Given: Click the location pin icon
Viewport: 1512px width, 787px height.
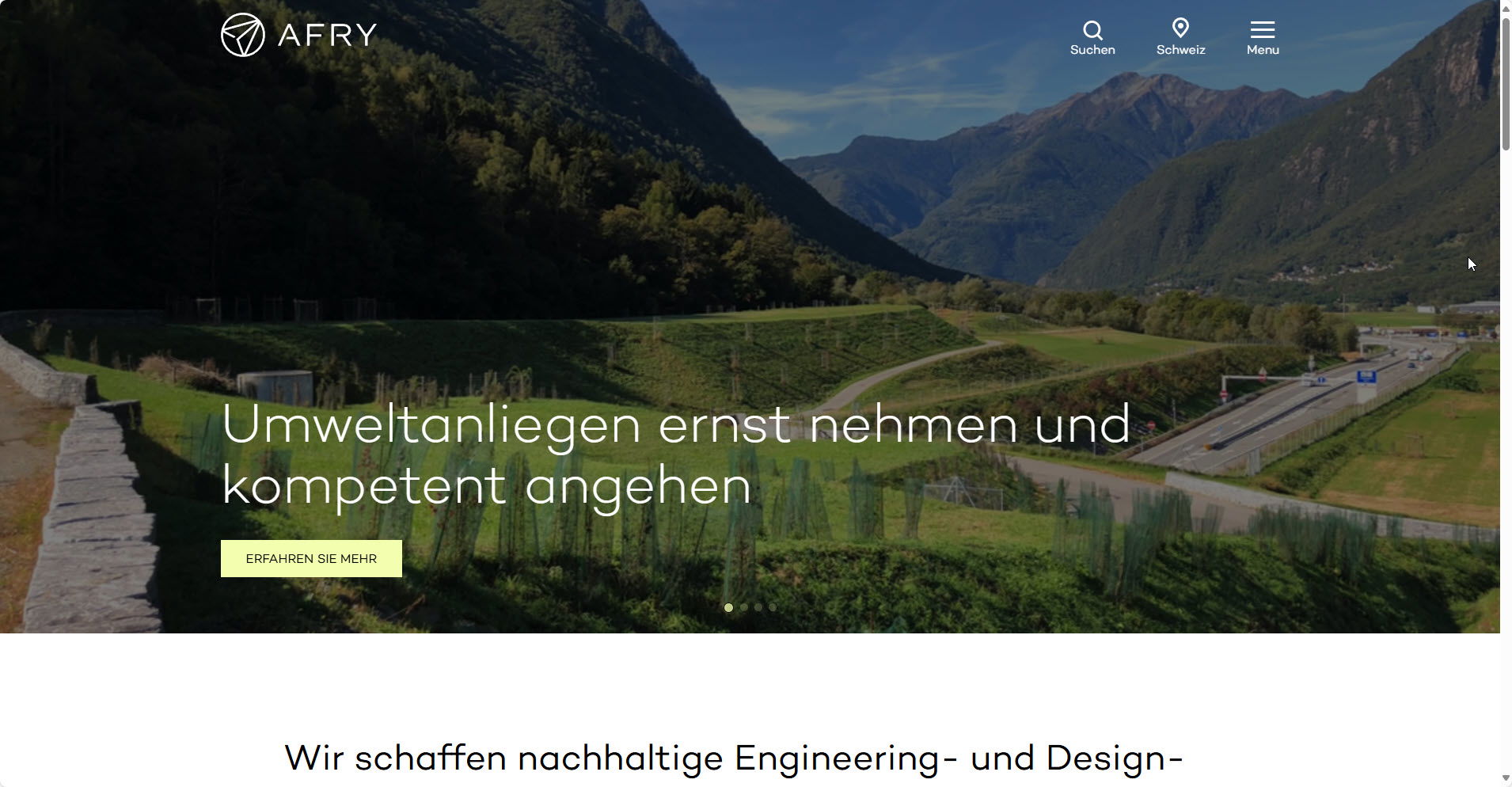Looking at the screenshot, I should pos(1180,29).
